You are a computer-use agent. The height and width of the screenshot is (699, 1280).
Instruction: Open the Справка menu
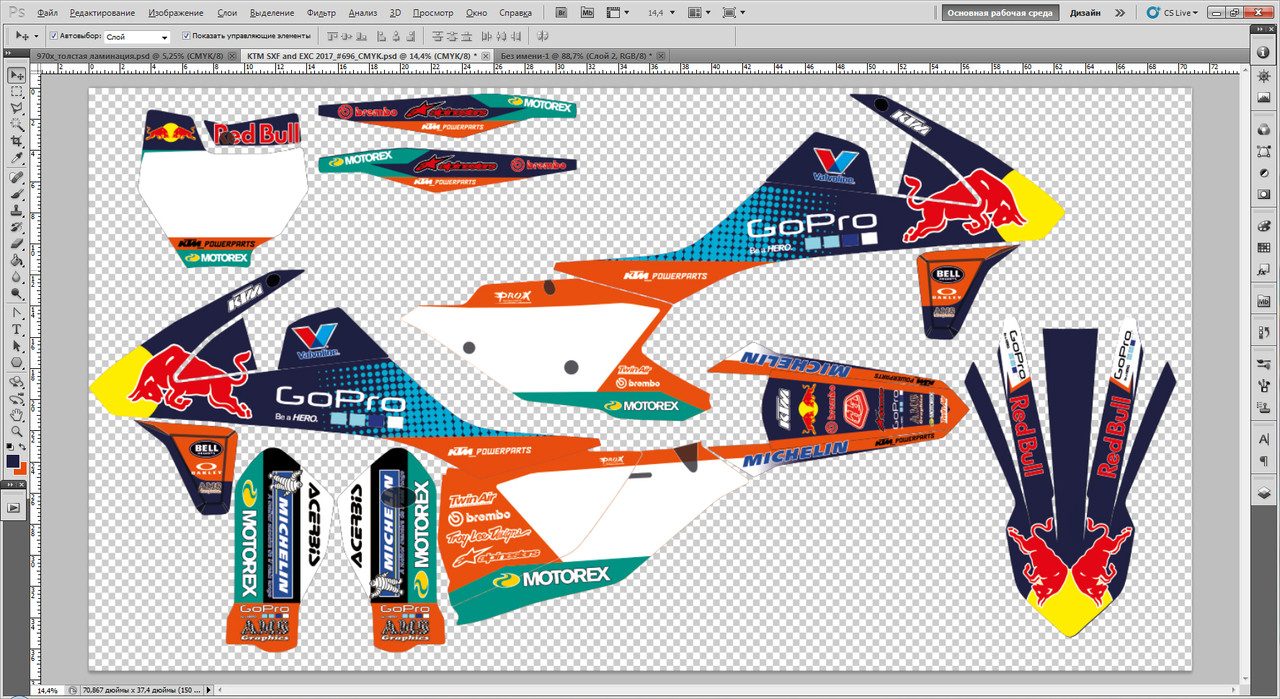pos(514,13)
